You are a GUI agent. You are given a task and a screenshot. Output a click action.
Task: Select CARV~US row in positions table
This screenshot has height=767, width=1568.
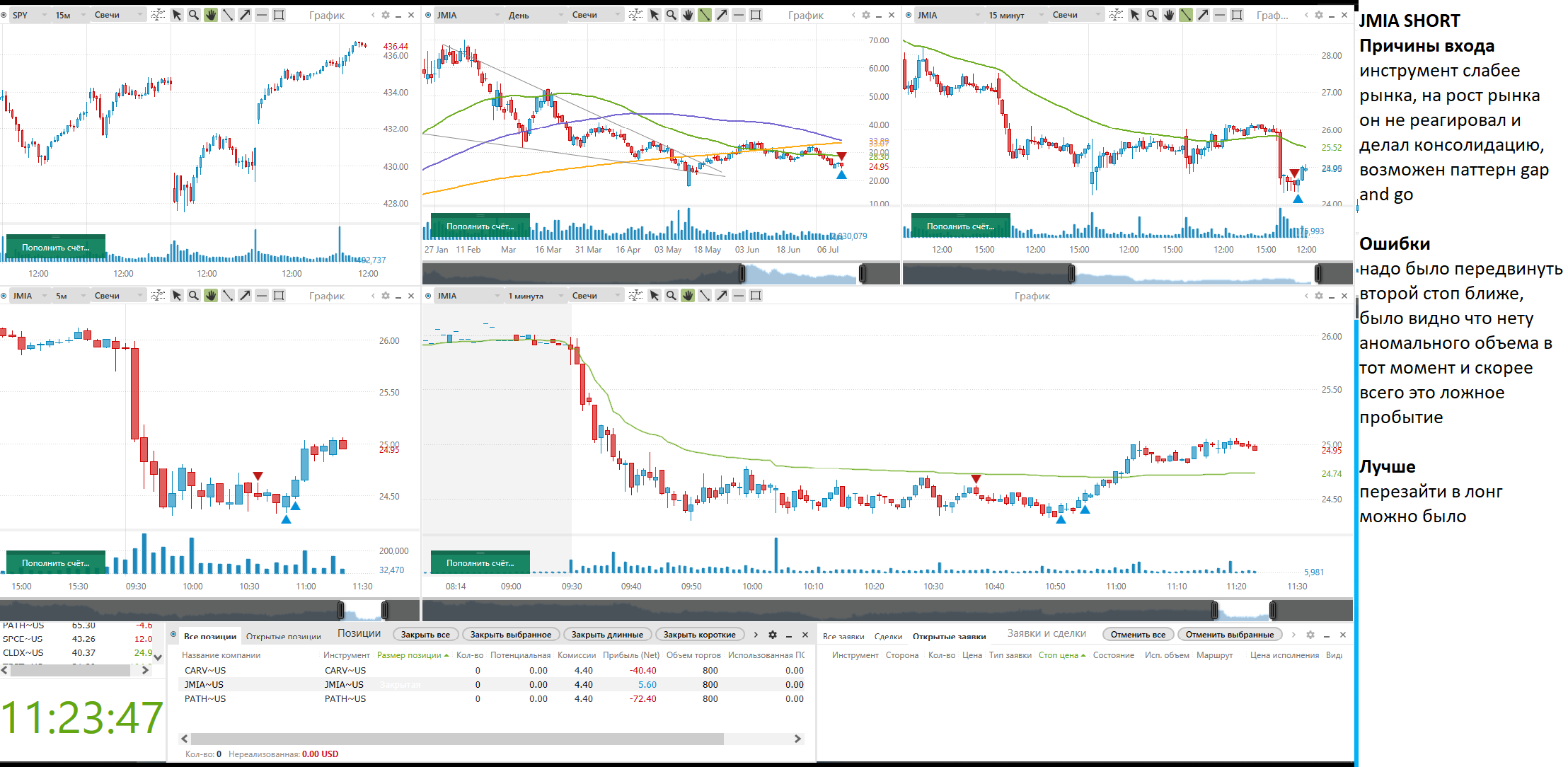[493, 670]
